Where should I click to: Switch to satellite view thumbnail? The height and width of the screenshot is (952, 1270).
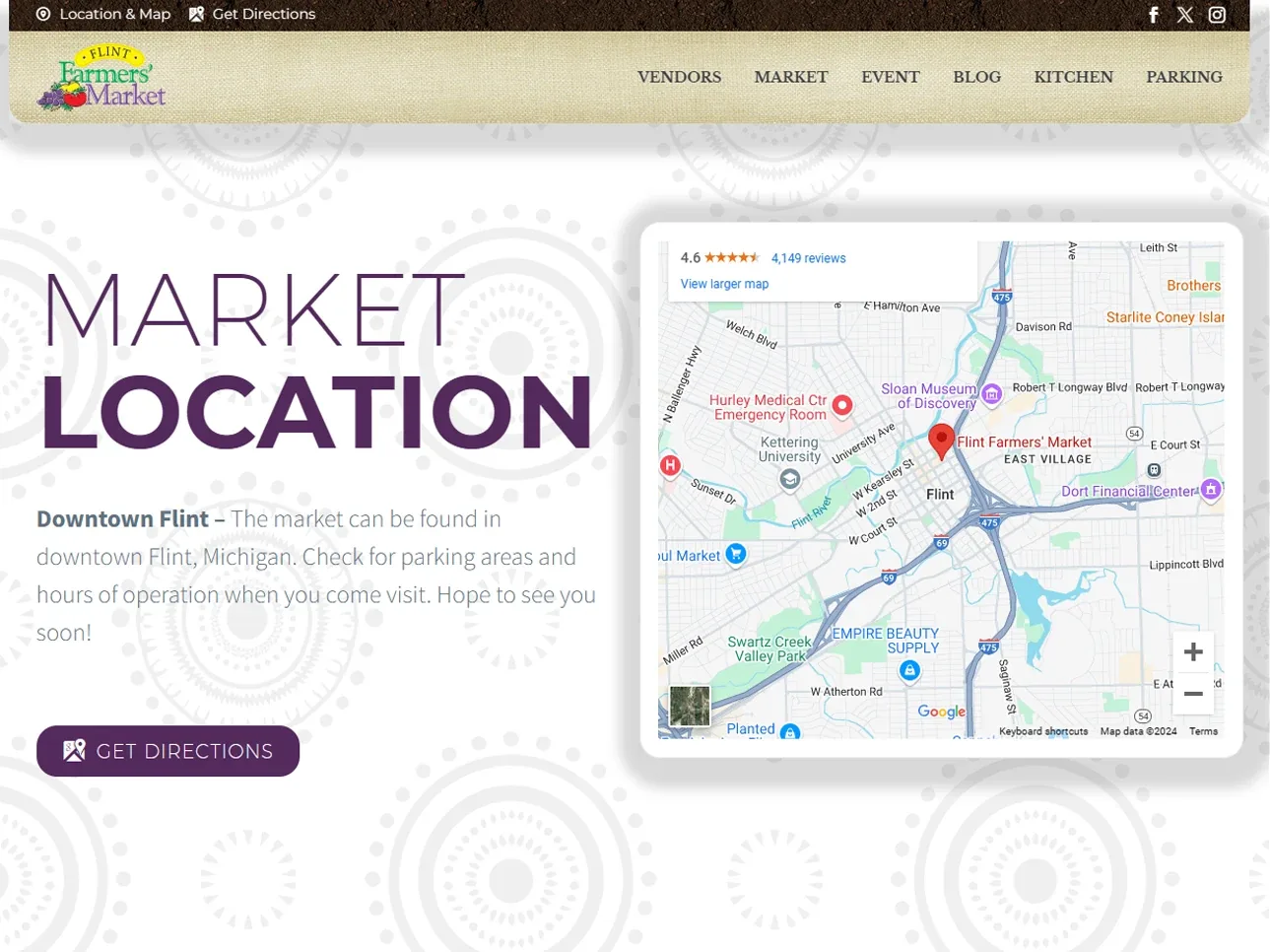click(x=690, y=706)
